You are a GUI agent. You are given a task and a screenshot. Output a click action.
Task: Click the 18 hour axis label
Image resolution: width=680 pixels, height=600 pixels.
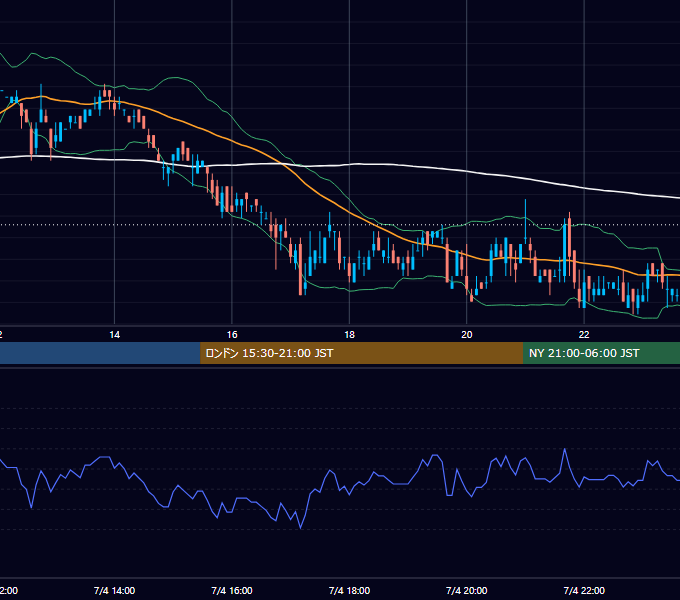350,335
